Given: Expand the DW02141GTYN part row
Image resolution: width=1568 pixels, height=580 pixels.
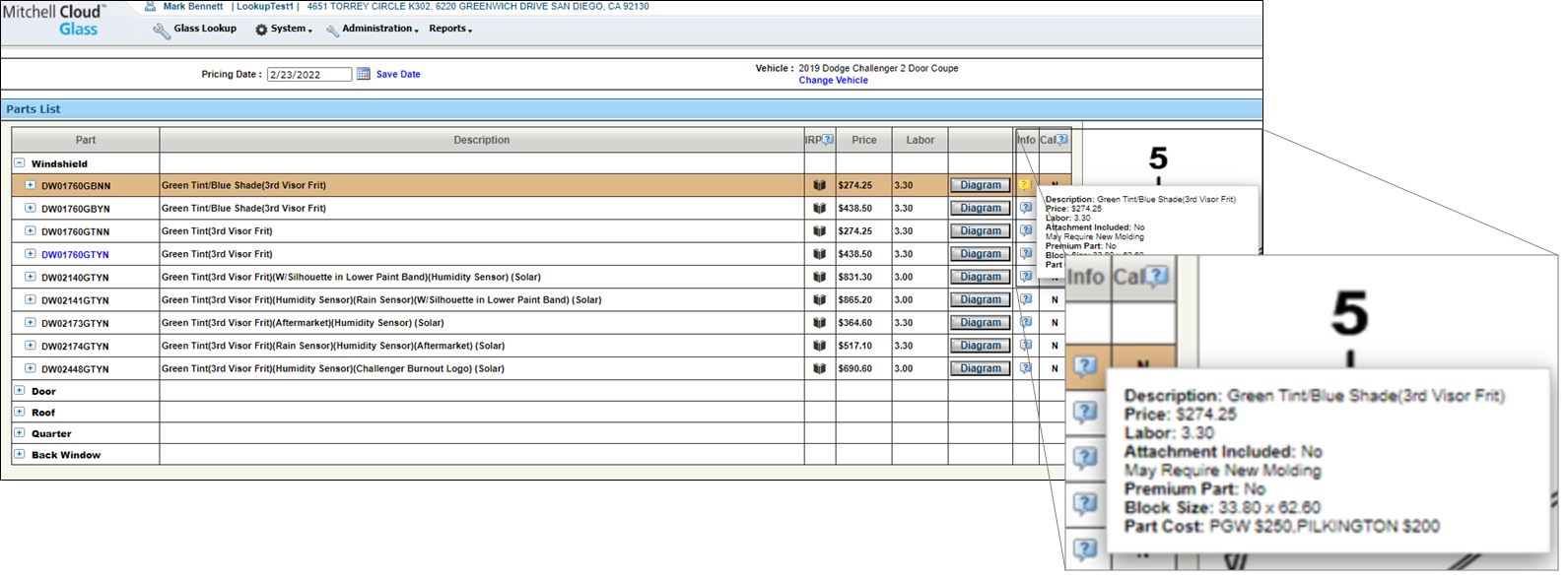Looking at the screenshot, I should click(x=30, y=299).
